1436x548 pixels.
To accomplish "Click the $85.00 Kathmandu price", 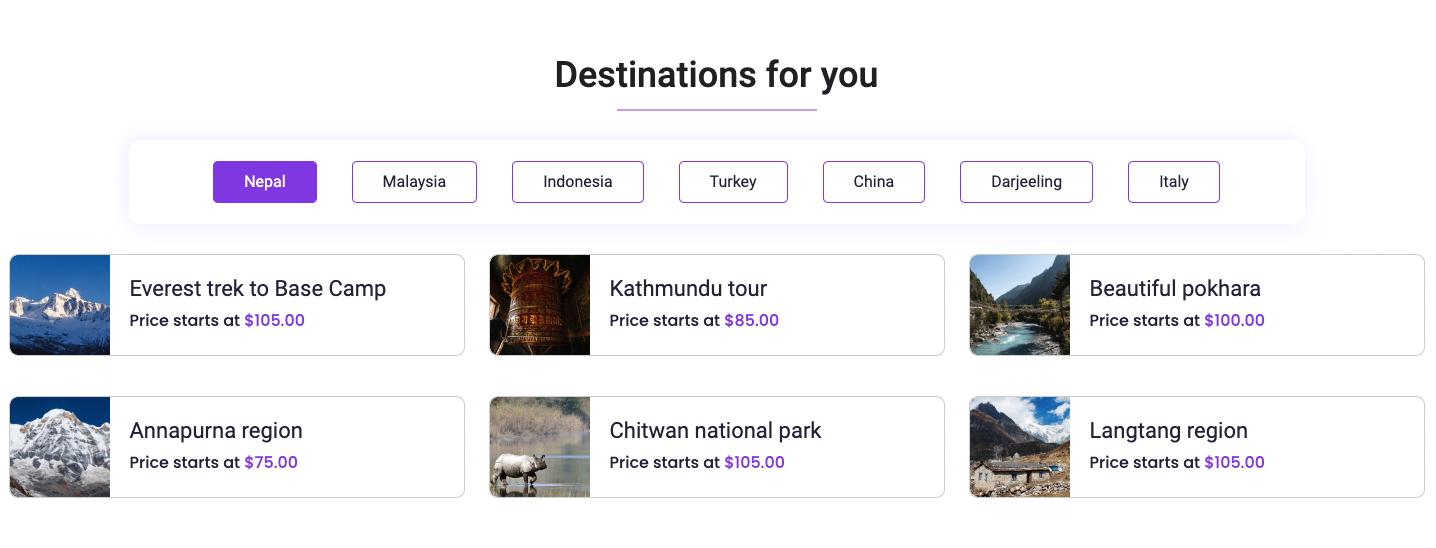I will (x=751, y=321).
